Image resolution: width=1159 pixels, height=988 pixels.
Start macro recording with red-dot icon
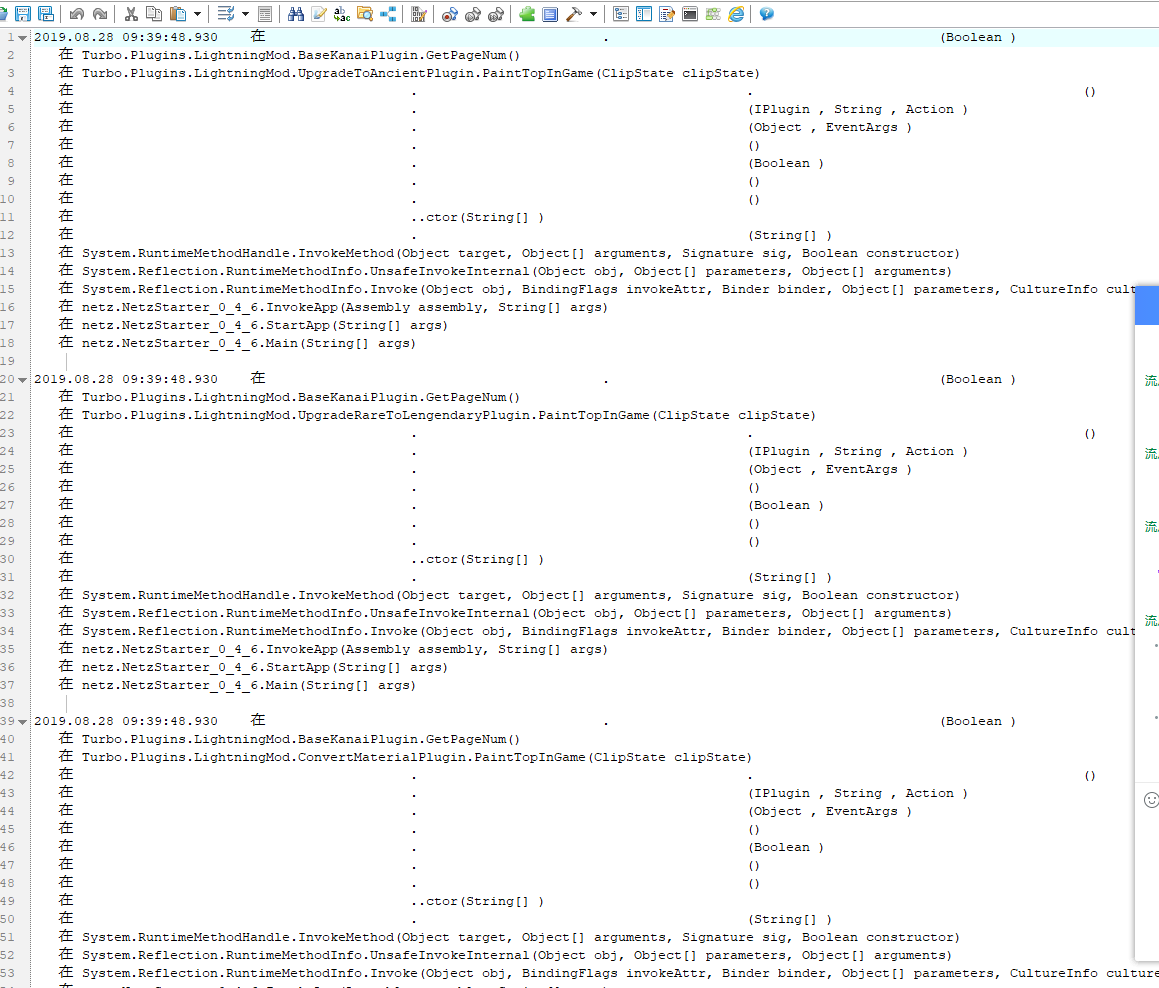click(x=449, y=14)
